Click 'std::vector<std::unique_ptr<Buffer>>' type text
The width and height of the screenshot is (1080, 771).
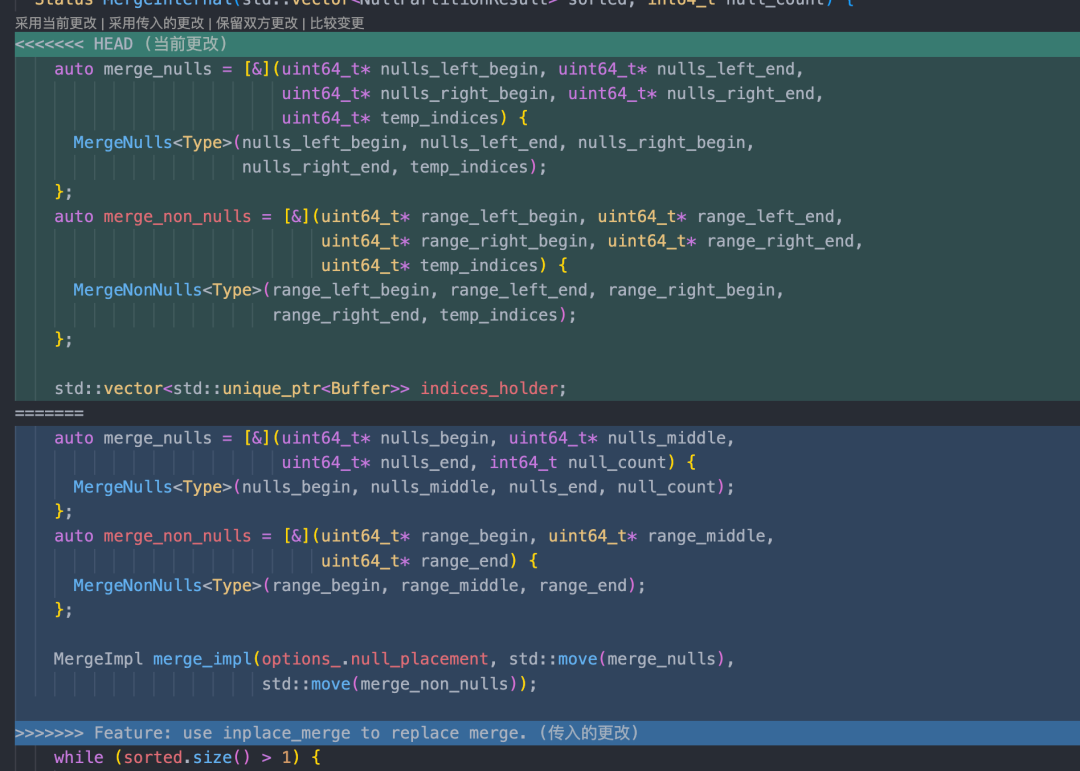(232, 389)
